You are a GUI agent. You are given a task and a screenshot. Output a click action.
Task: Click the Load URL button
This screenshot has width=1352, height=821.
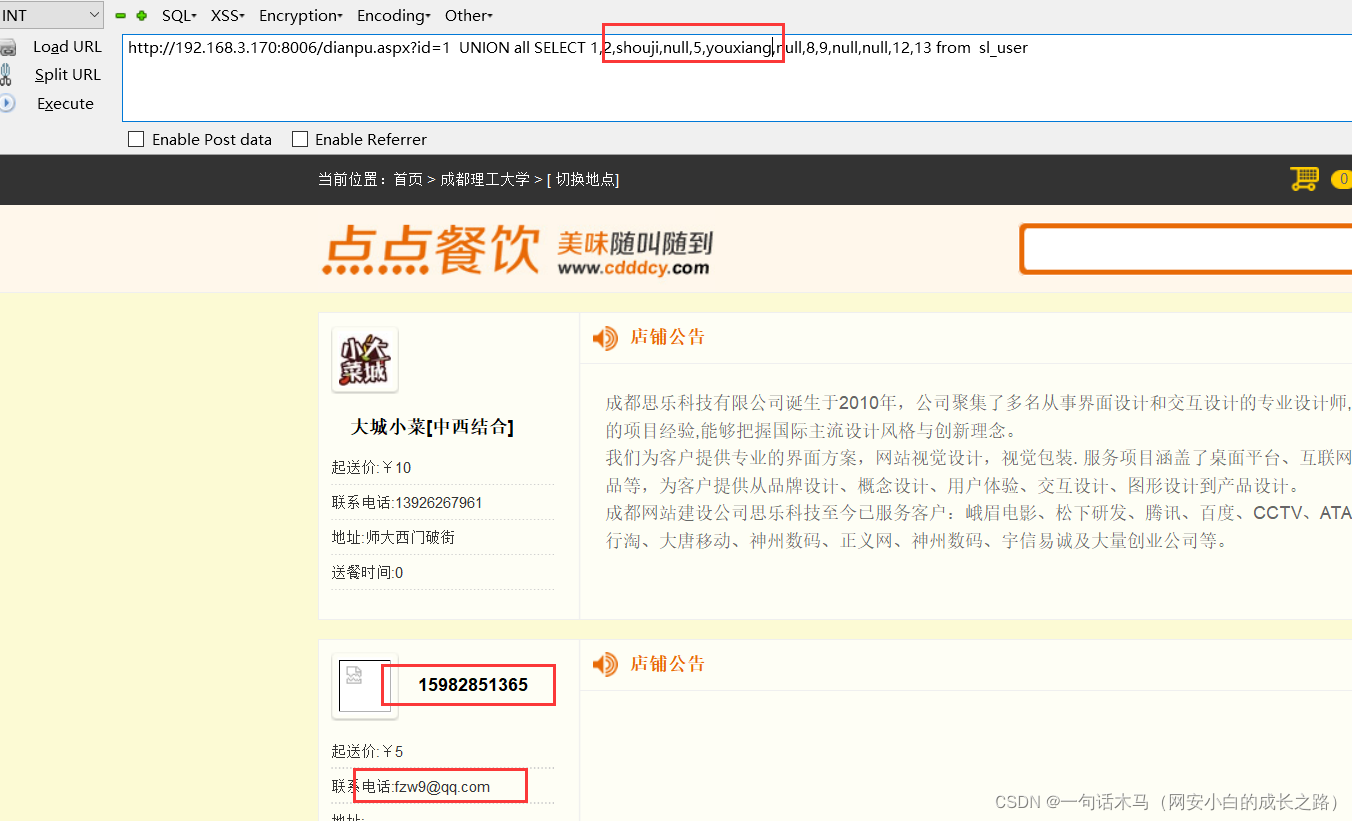[67, 47]
